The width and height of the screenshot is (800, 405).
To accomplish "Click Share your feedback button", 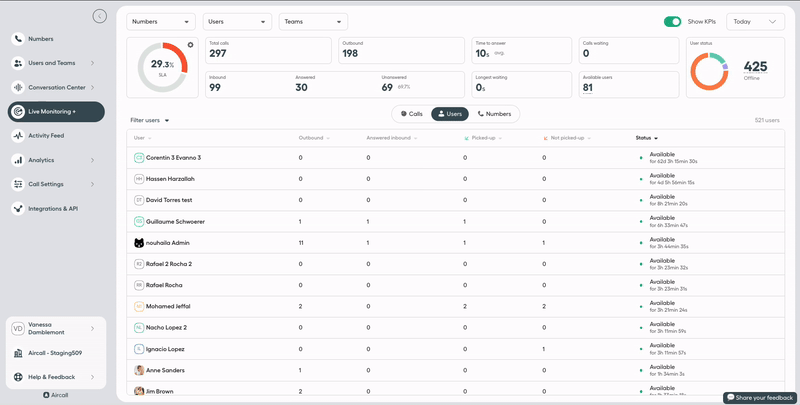I will coord(758,397).
